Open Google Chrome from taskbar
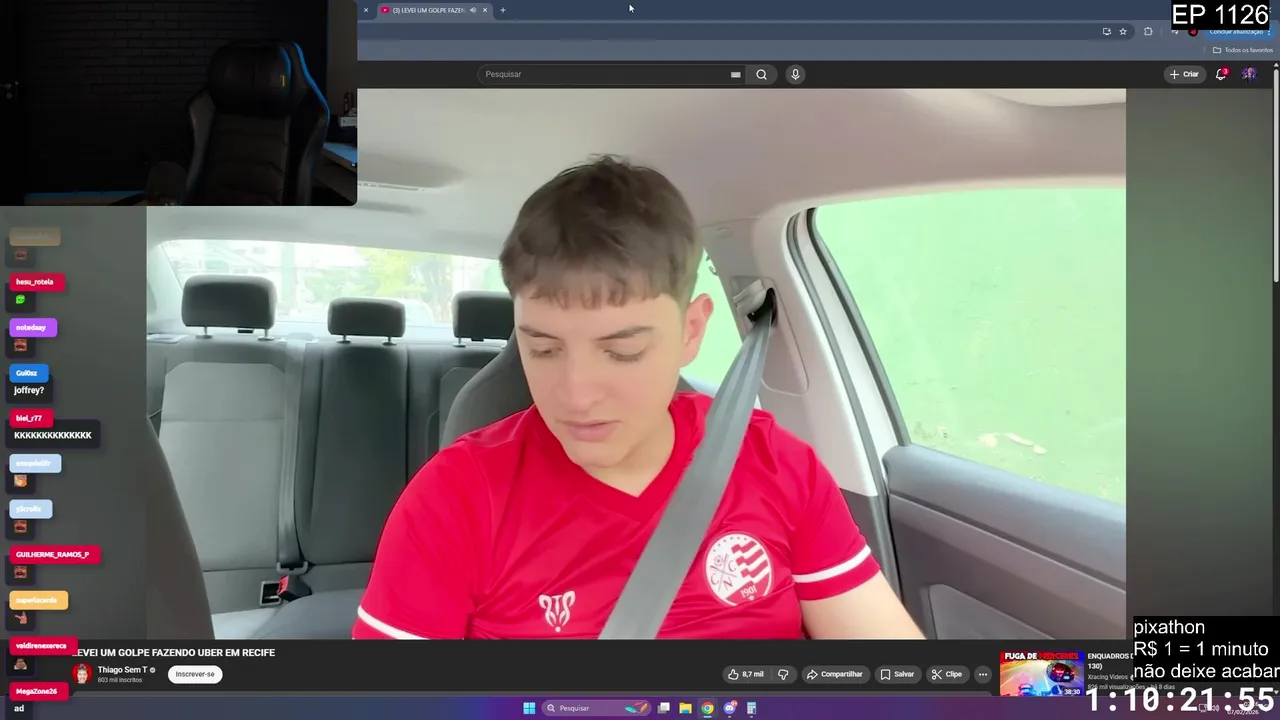 point(707,708)
